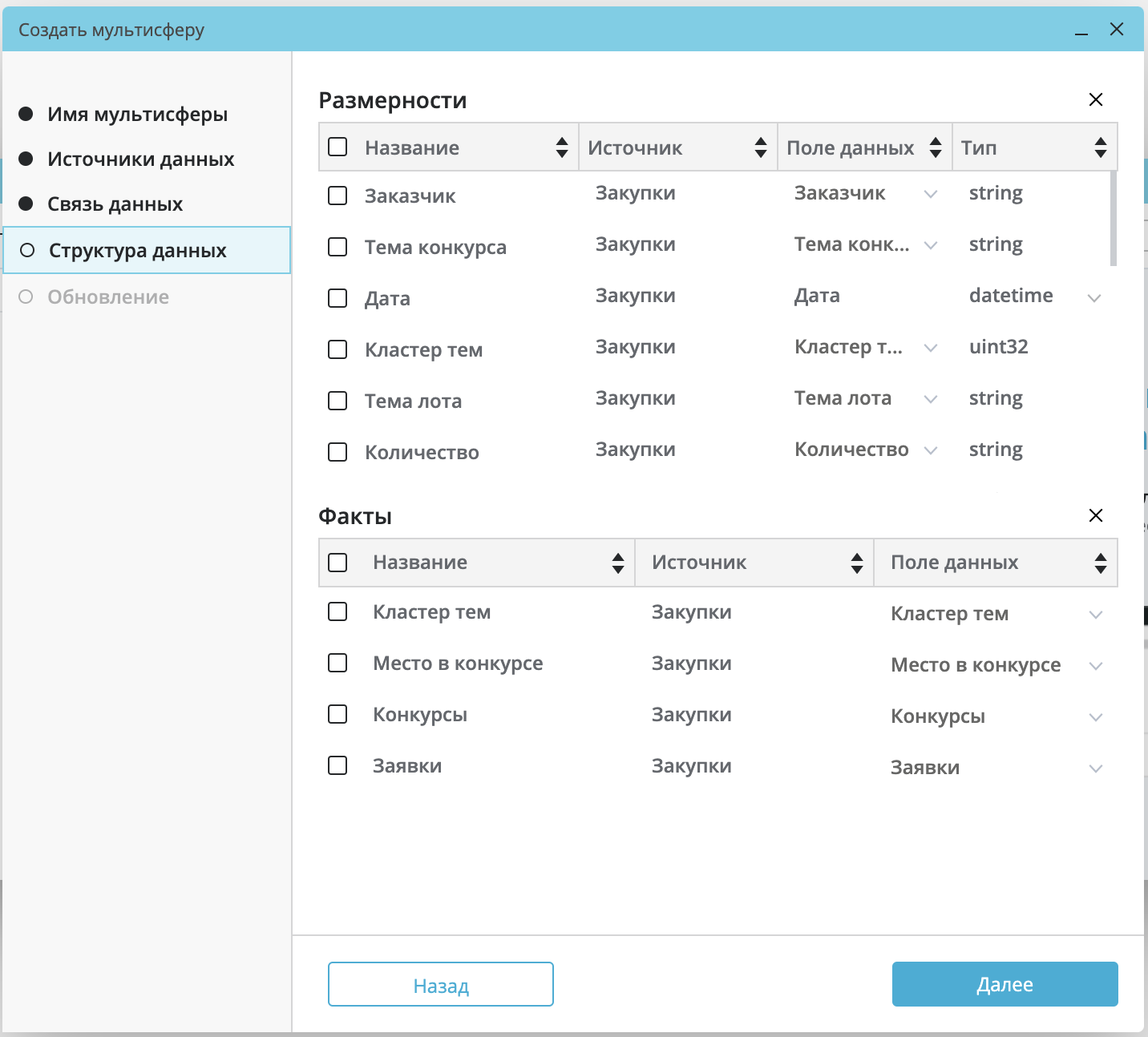Open data field dropdown for Тема лота
Viewport: 1148px width, 1037px height.
[x=930, y=399]
